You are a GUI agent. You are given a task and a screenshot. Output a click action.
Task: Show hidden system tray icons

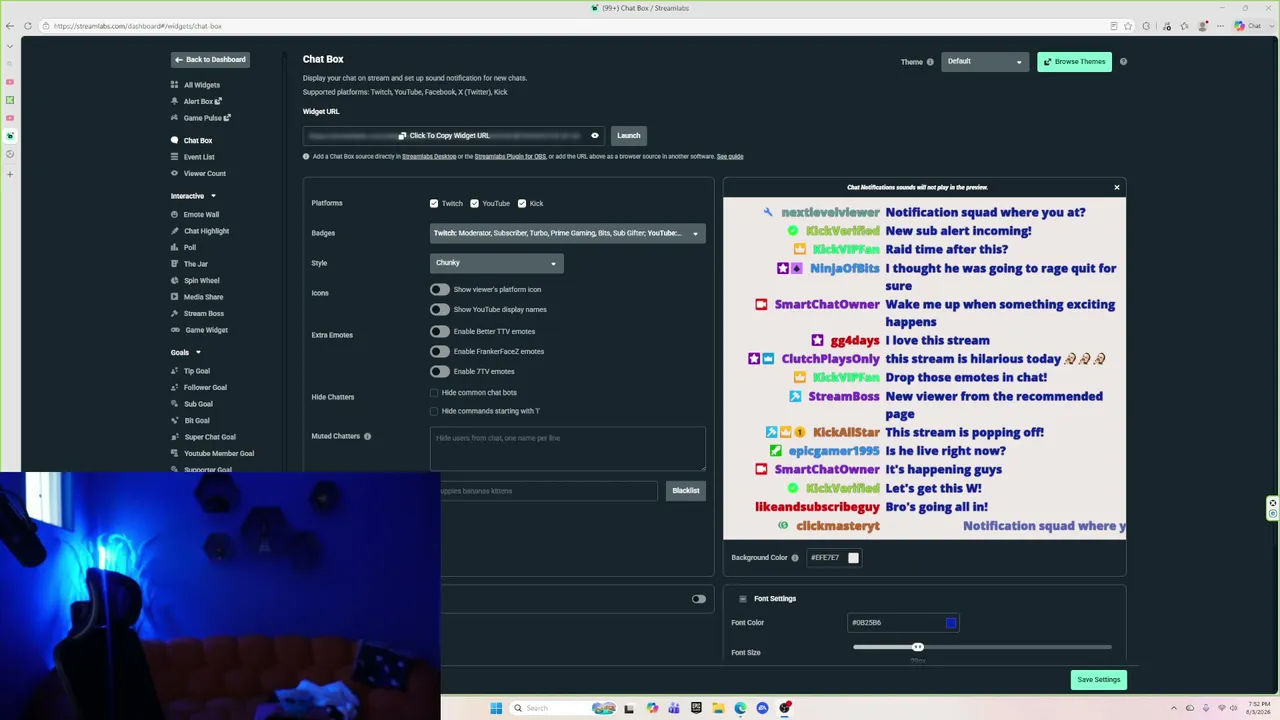[x=1175, y=708]
